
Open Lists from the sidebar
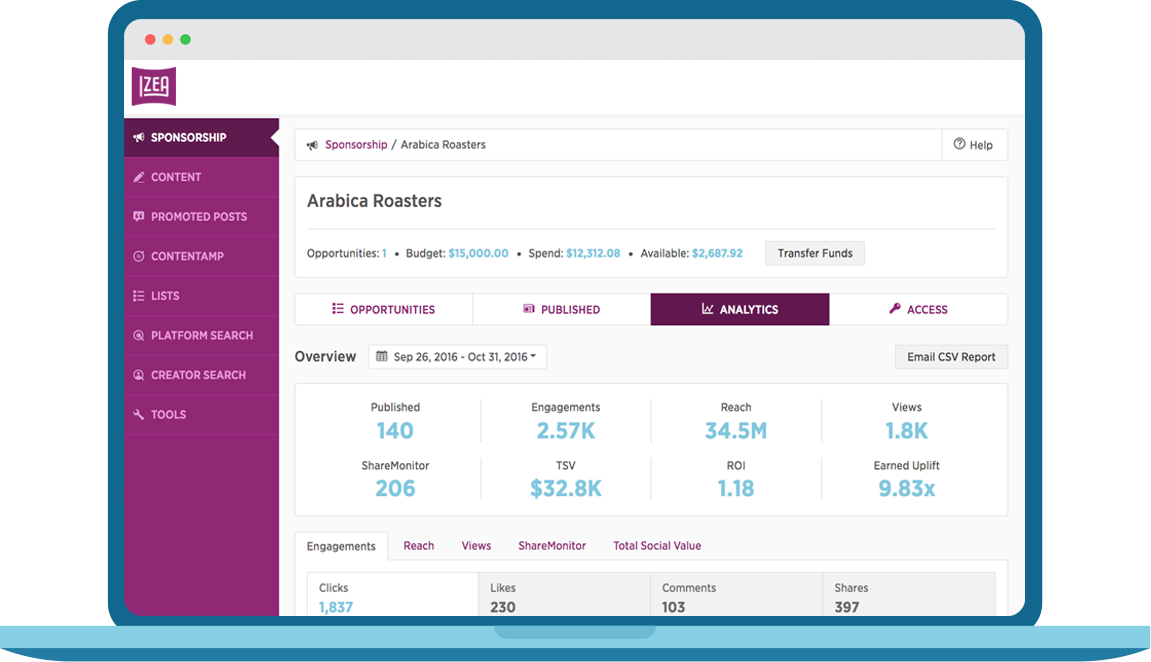(x=202, y=296)
